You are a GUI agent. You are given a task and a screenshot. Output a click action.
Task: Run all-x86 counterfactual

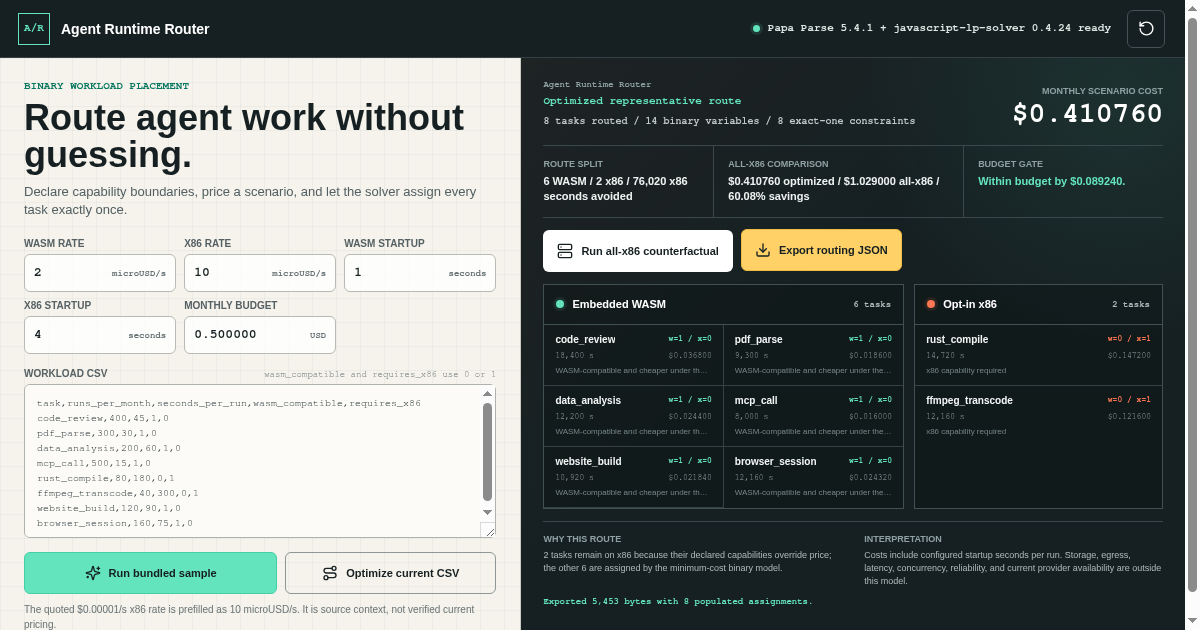click(x=638, y=251)
